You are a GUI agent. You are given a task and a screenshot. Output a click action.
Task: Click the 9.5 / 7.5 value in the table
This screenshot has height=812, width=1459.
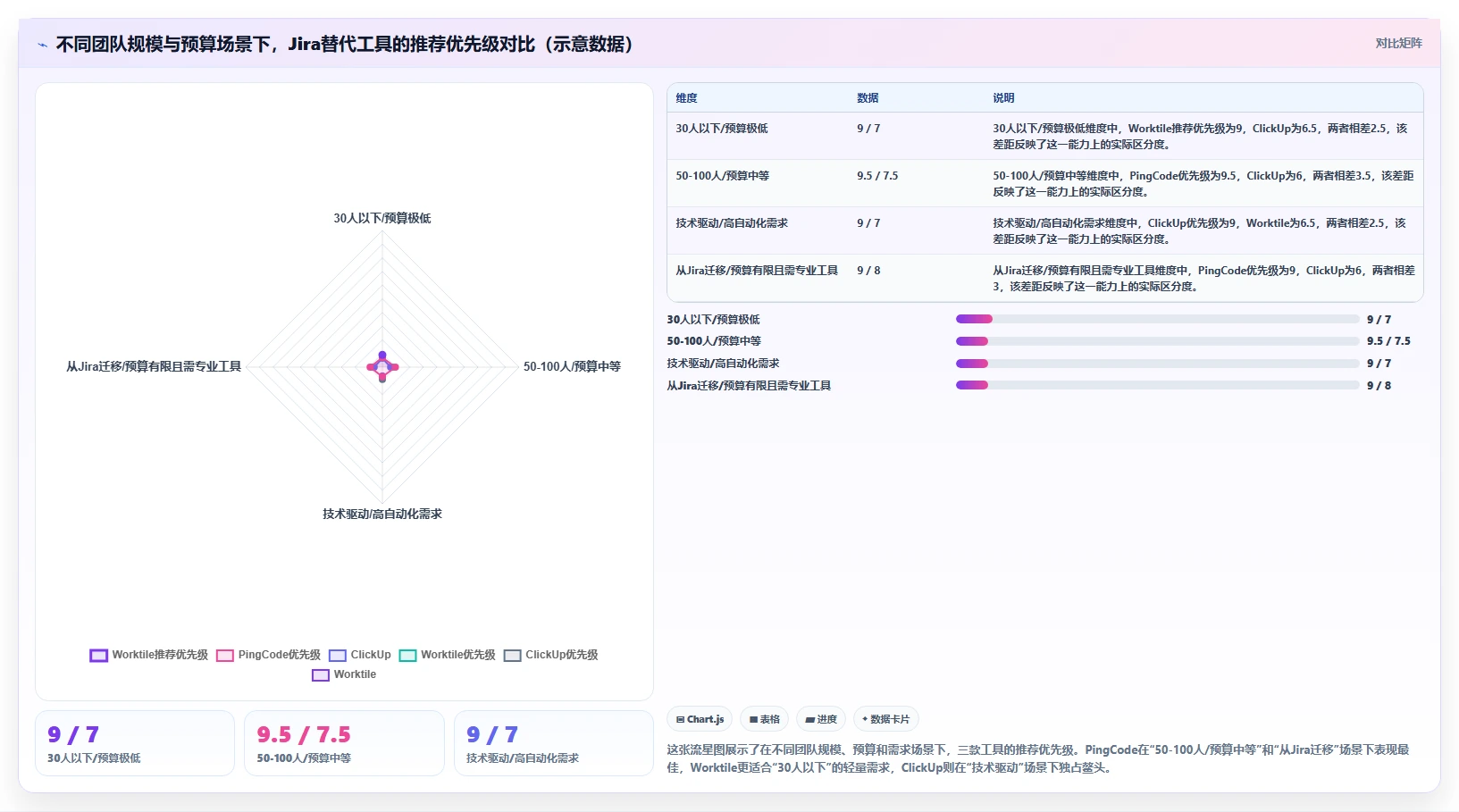coord(877,176)
